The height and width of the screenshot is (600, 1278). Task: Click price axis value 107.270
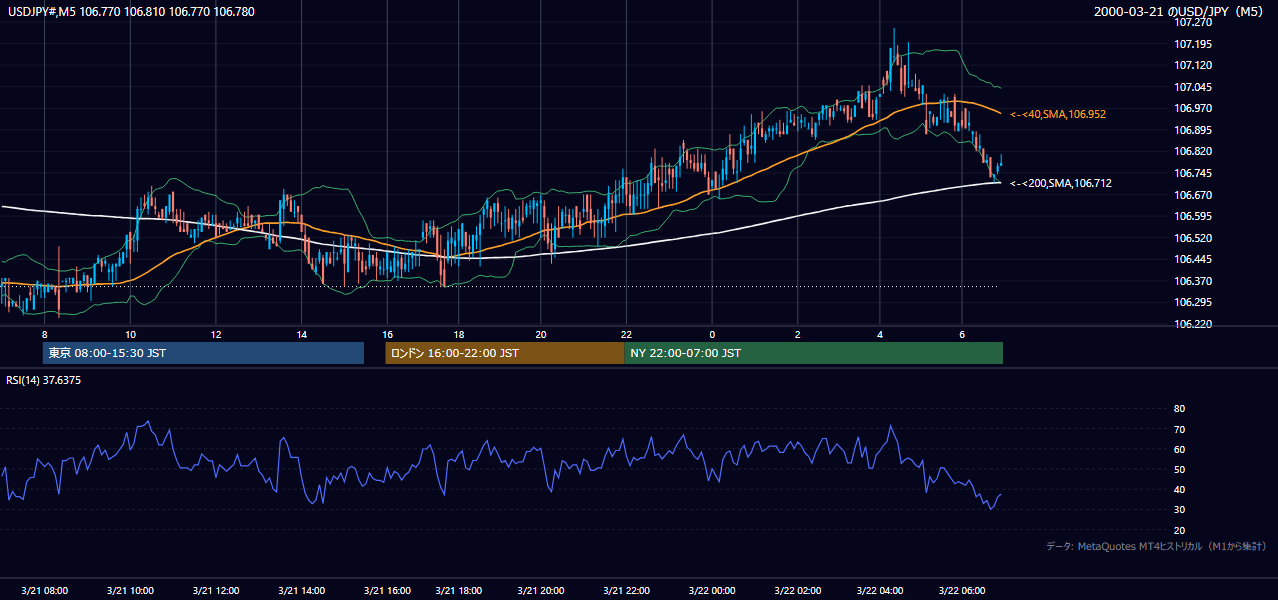(1193, 22)
